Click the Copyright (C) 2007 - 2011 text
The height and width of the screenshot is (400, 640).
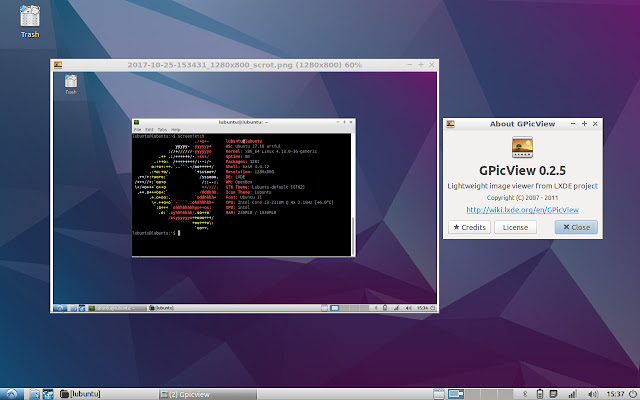pyautogui.click(x=522, y=198)
